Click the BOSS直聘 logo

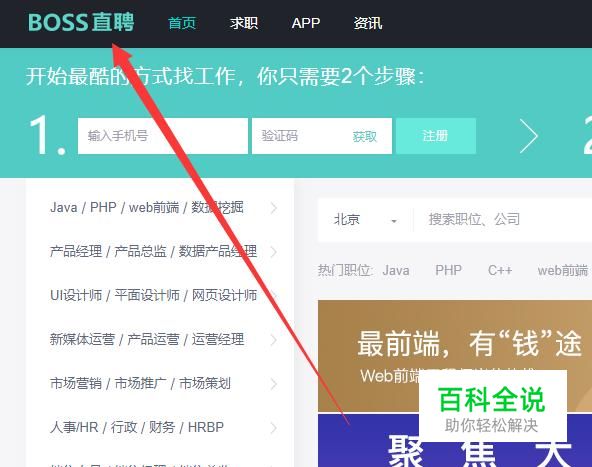click(x=81, y=22)
